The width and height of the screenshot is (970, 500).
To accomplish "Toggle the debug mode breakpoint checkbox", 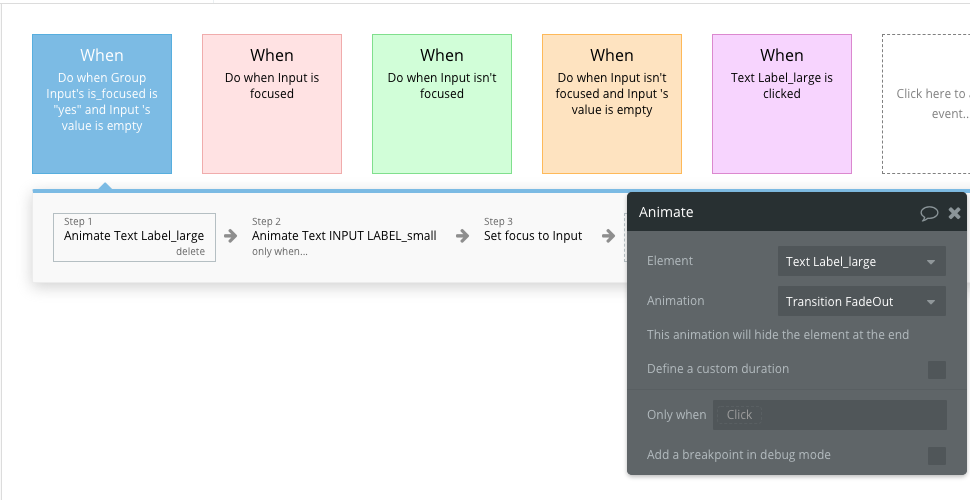I will pyautogui.click(x=936, y=456).
